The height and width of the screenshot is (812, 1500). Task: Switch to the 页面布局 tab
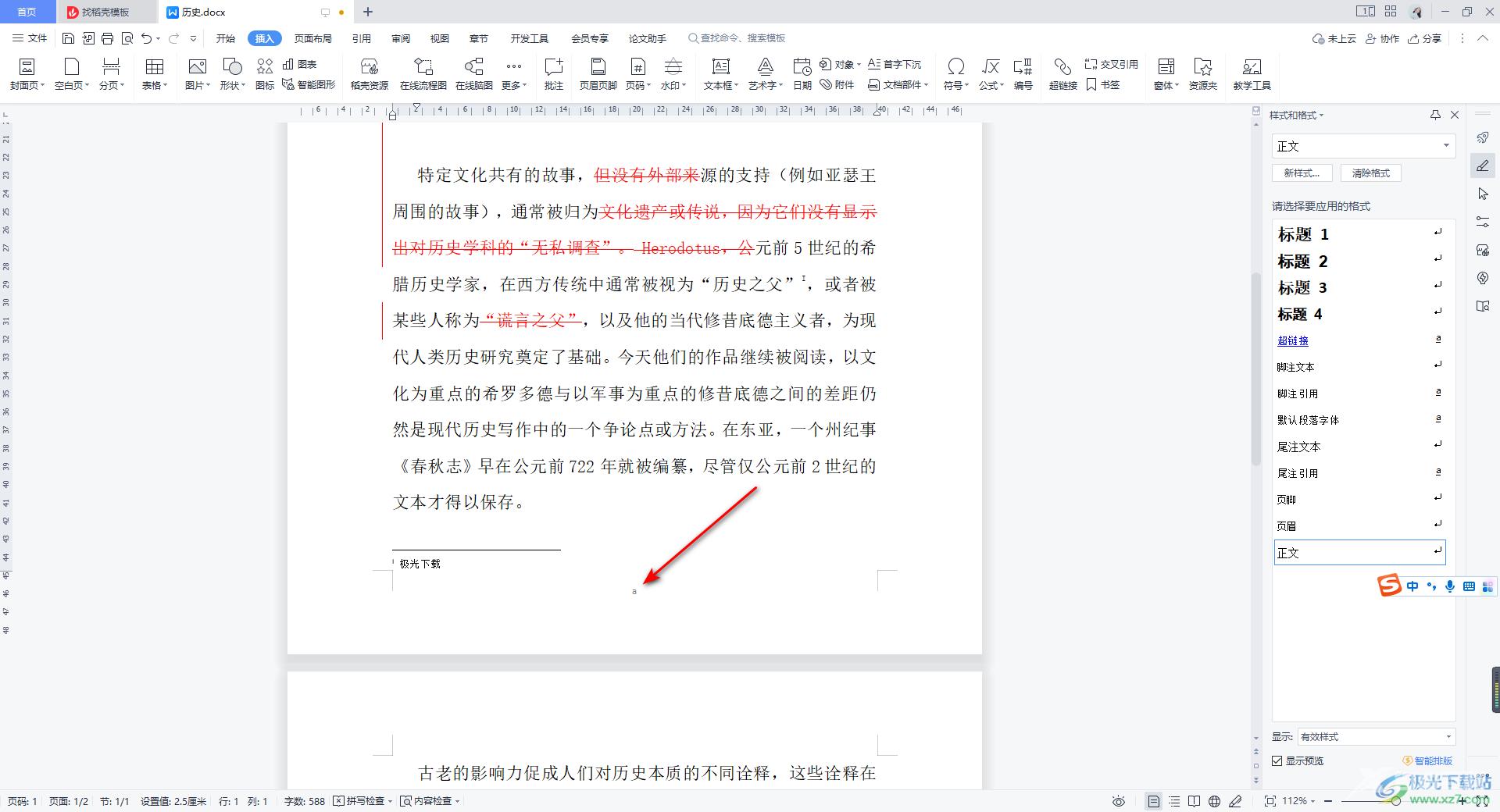(313, 38)
